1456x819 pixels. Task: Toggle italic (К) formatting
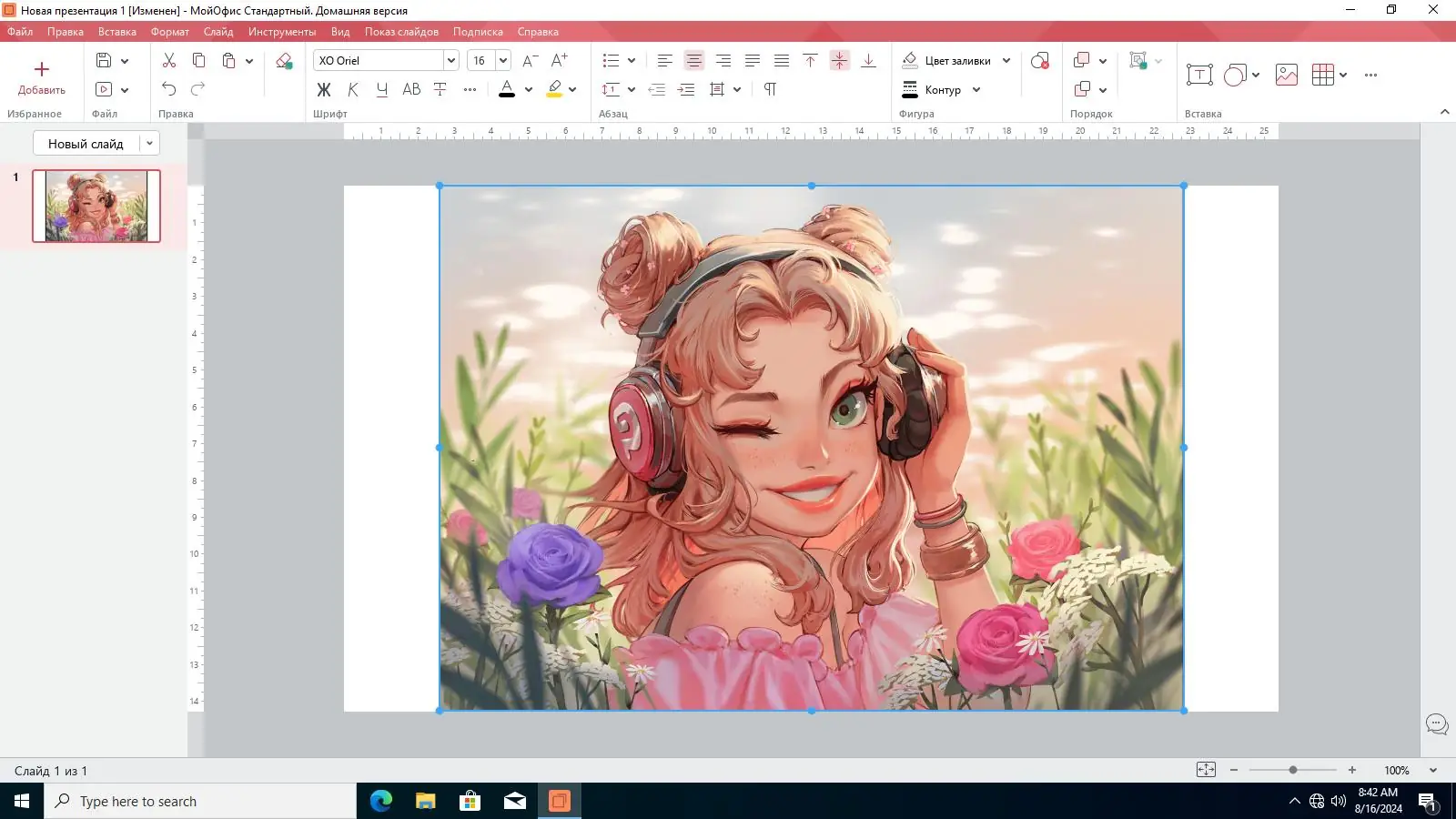pos(353,89)
